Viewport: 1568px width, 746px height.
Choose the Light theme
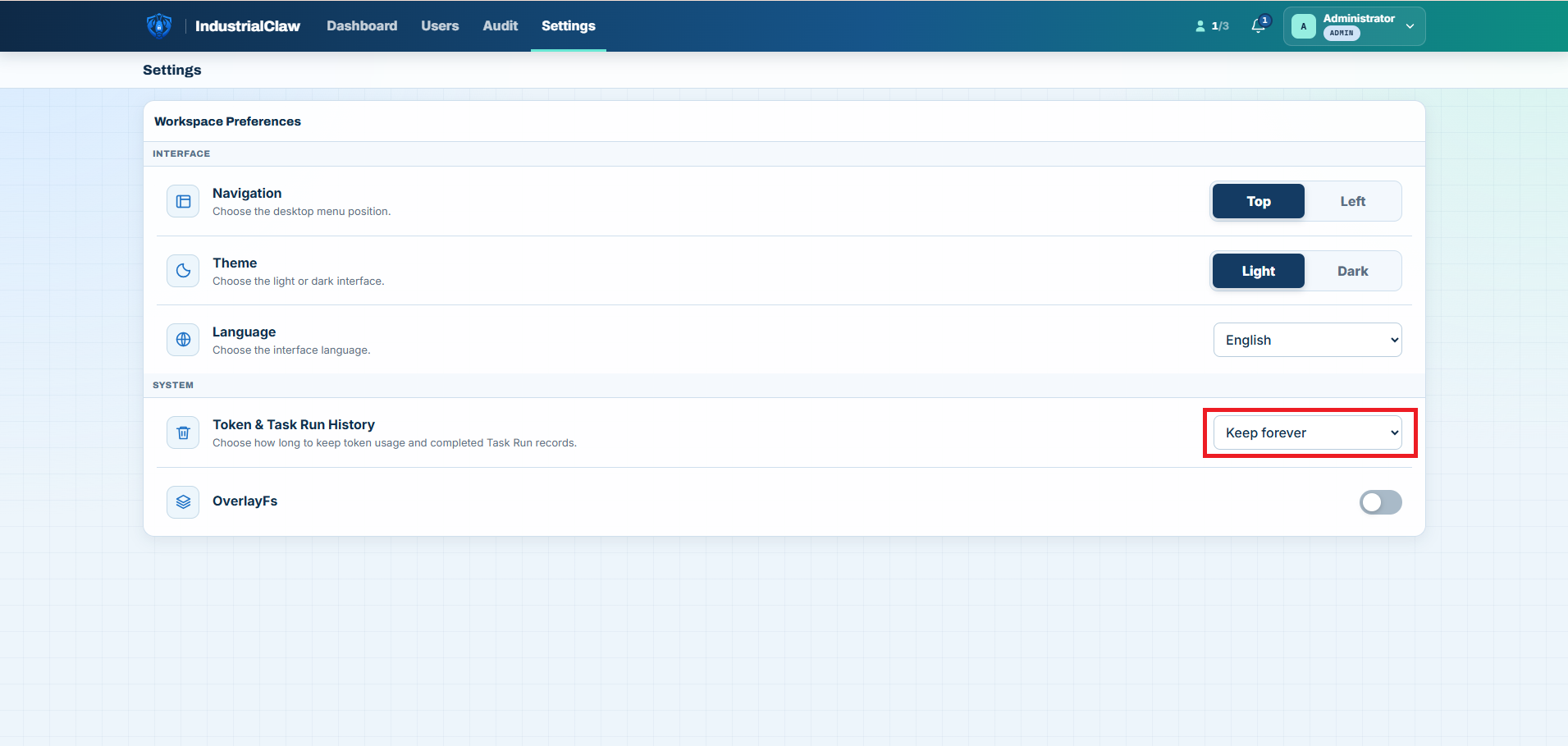pyautogui.click(x=1259, y=271)
